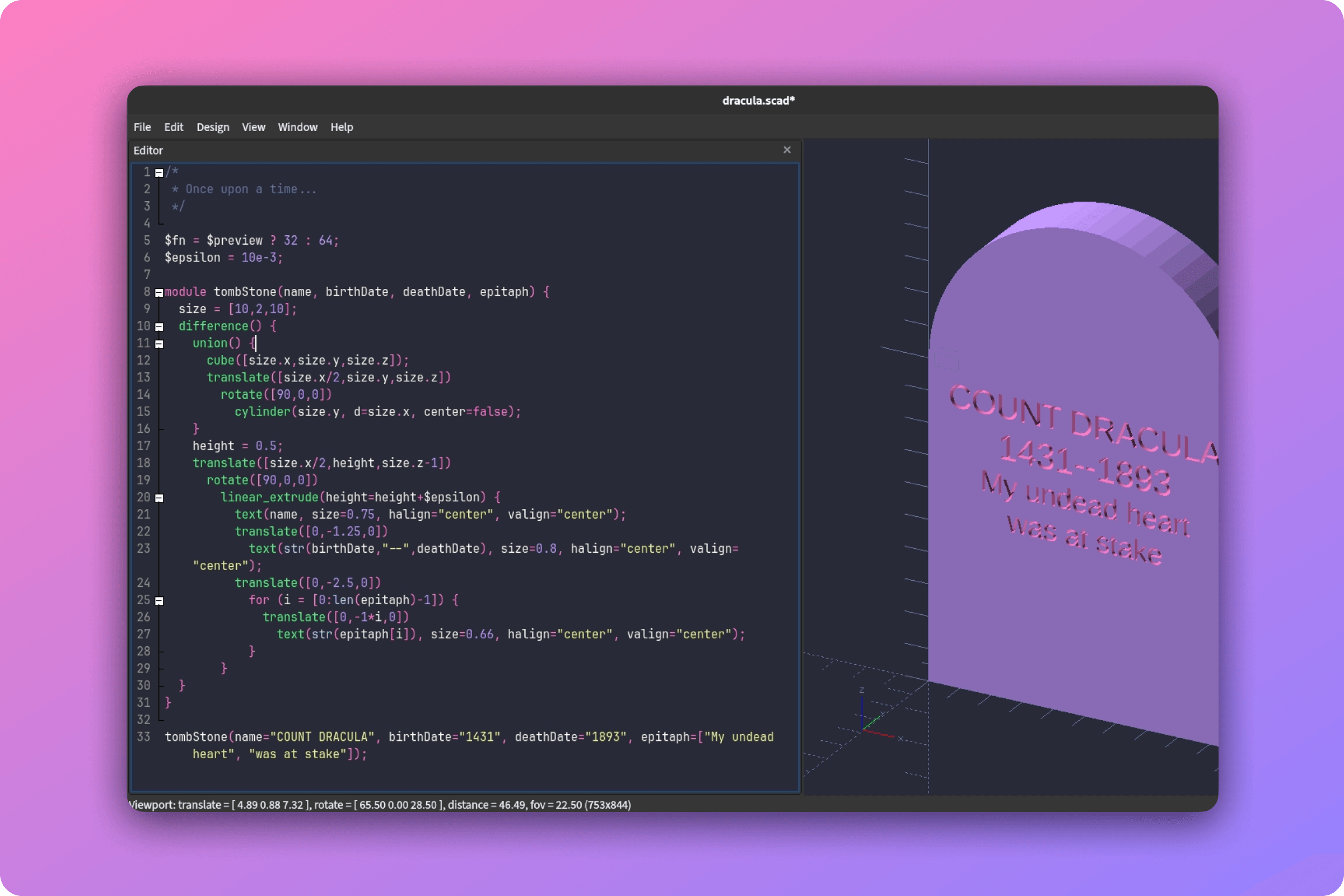This screenshot has width=1344, height=896.
Task: Collapse the tombStone module fold marker
Action: point(159,292)
